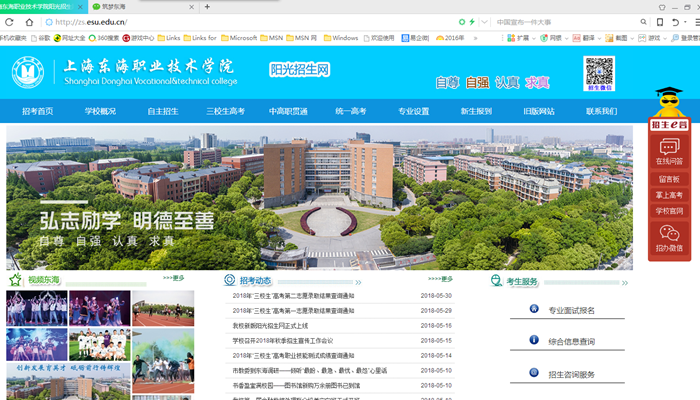Click the 招生微信 QR code
The image size is (700, 400).
[599, 73]
